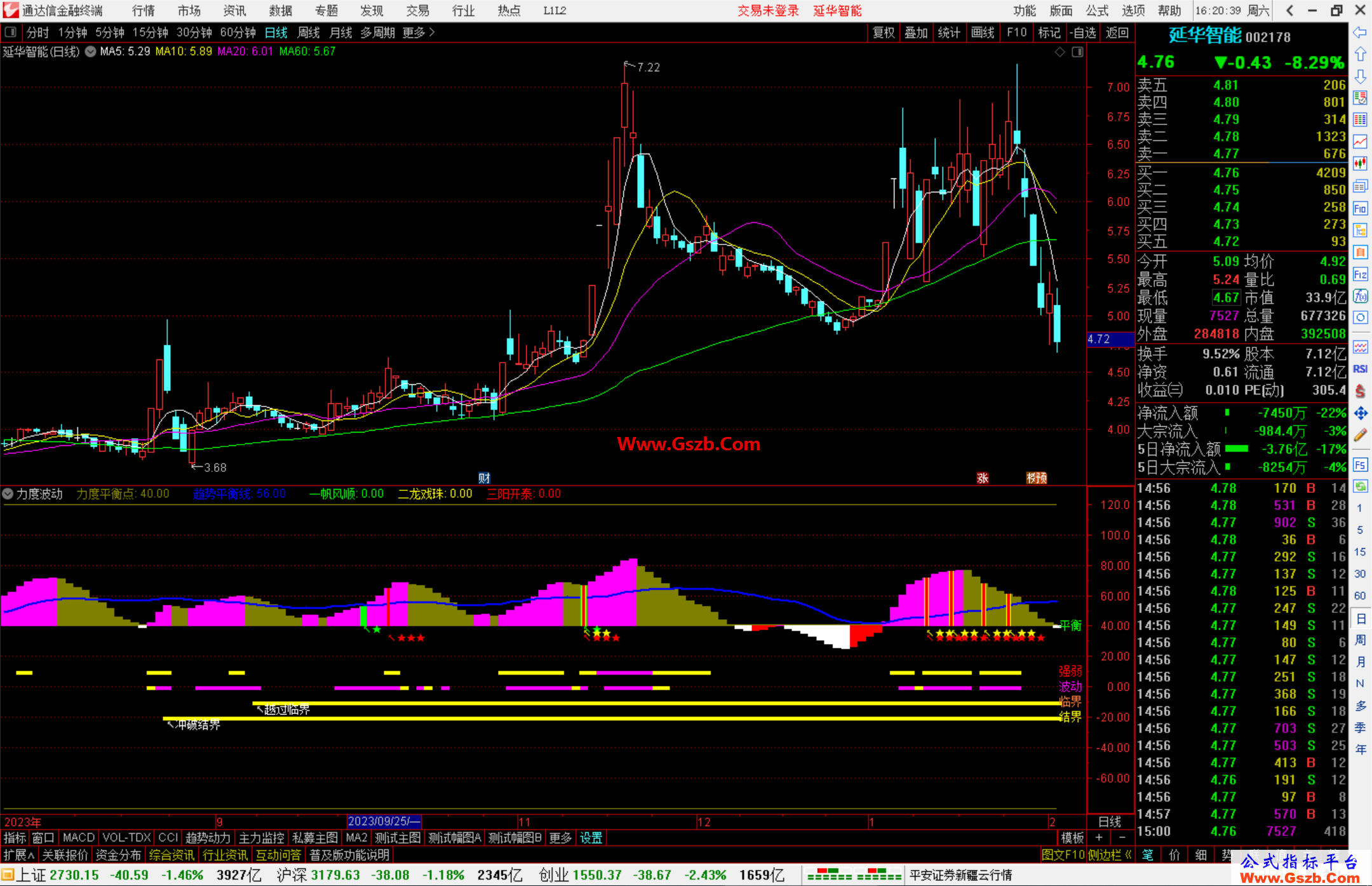Open the 模板 template dropdown
Viewport: 1372px width, 886px height.
point(1072,838)
